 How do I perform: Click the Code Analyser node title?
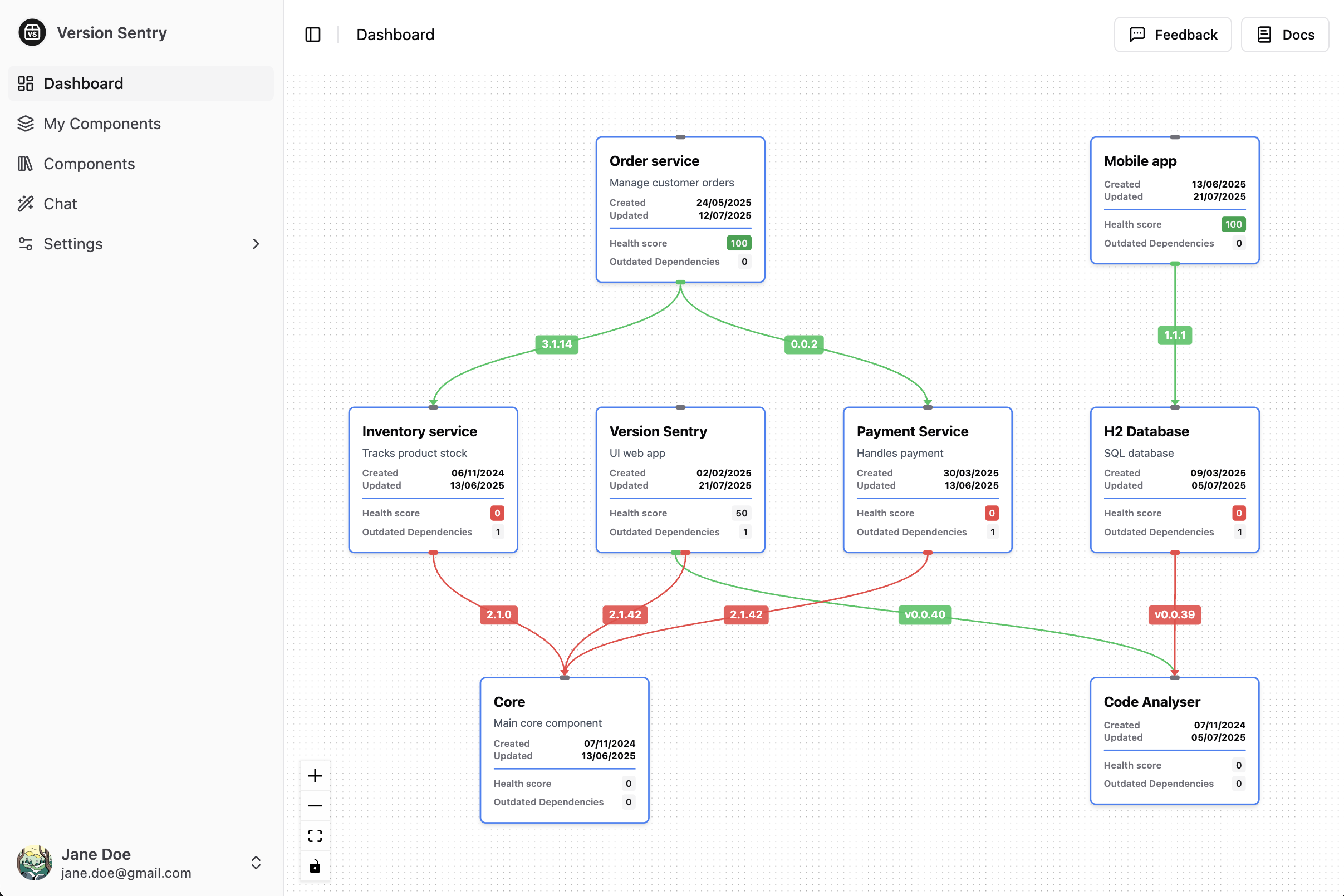click(x=1151, y=702)
